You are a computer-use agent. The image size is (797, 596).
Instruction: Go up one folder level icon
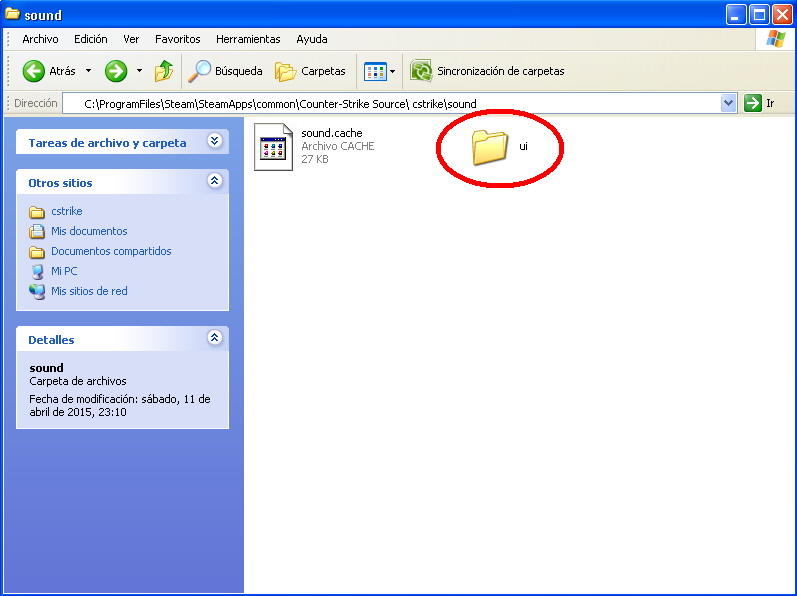point(164,71)
